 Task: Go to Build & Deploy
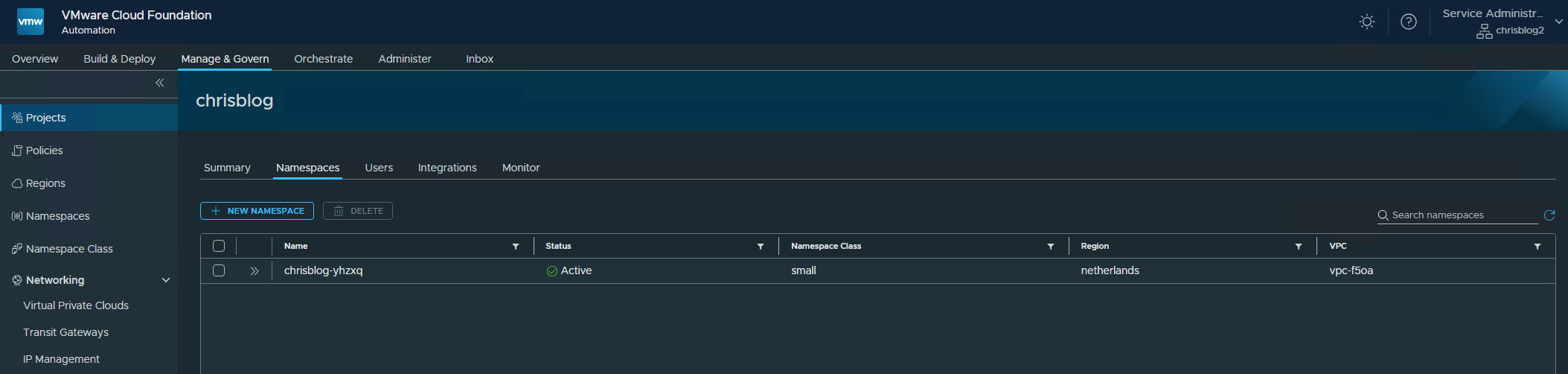coord(120,59)
